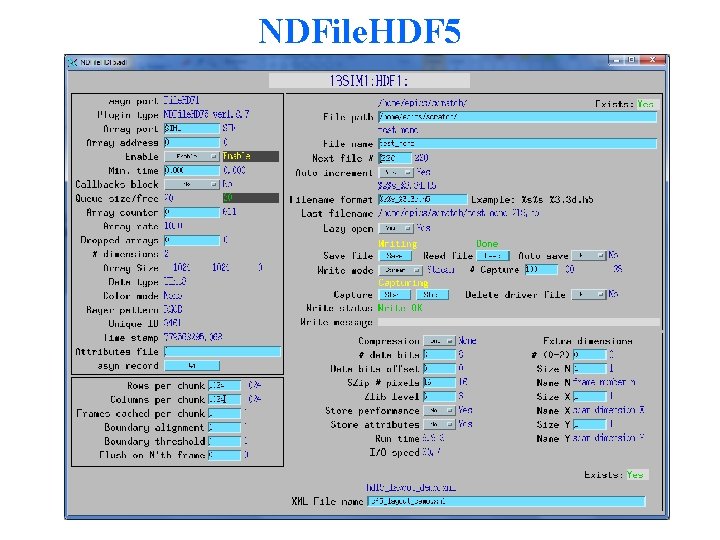720x540 pixels.
Task: Minimize the NDFile window
Action: click(616, 60)
